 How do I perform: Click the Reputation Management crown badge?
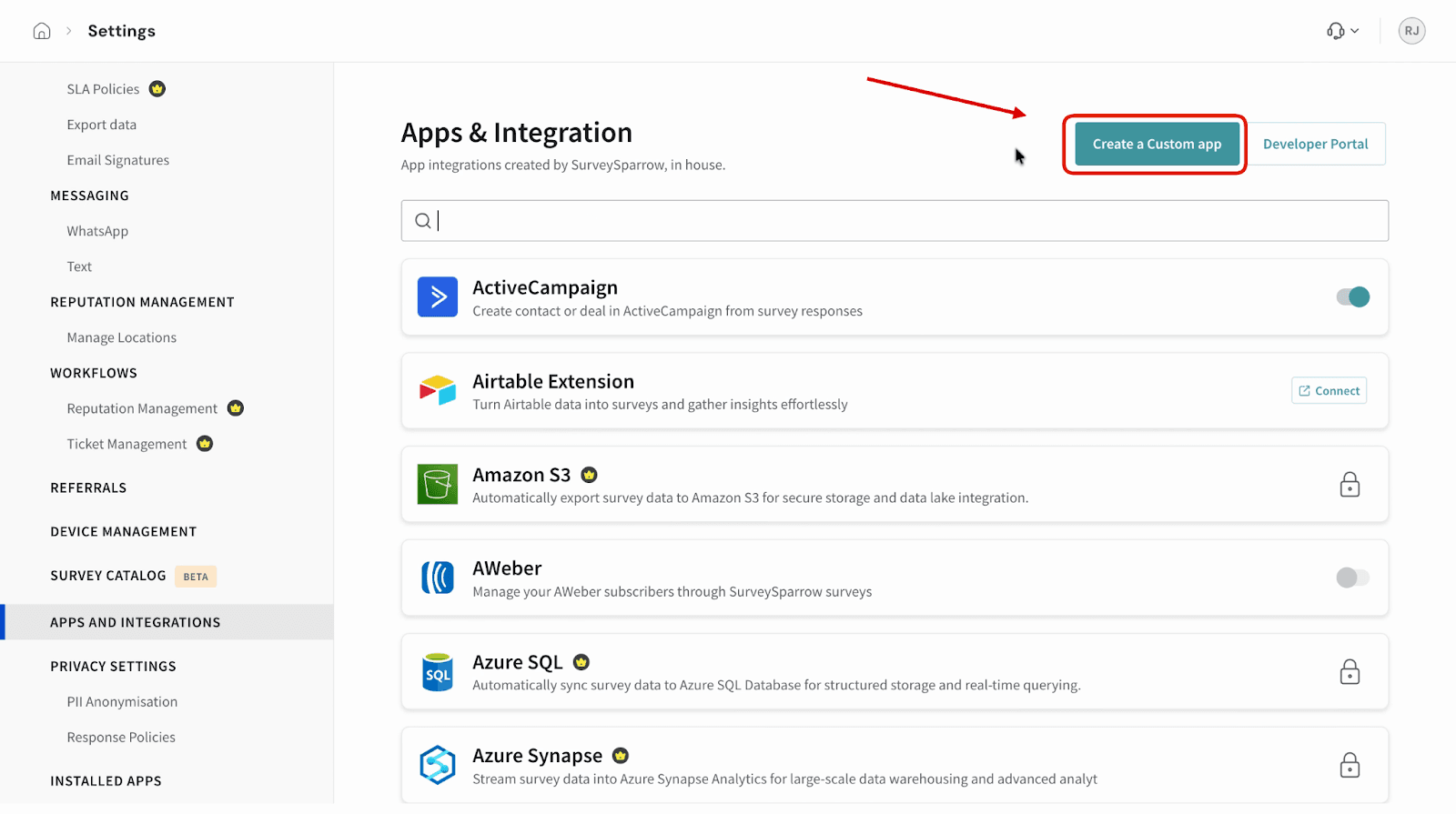pyautogui.click(x=236, y=408)
